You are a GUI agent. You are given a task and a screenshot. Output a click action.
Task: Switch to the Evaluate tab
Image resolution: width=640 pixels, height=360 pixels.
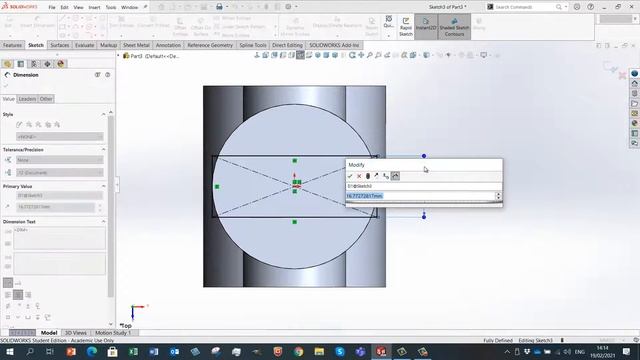point(84,45)
